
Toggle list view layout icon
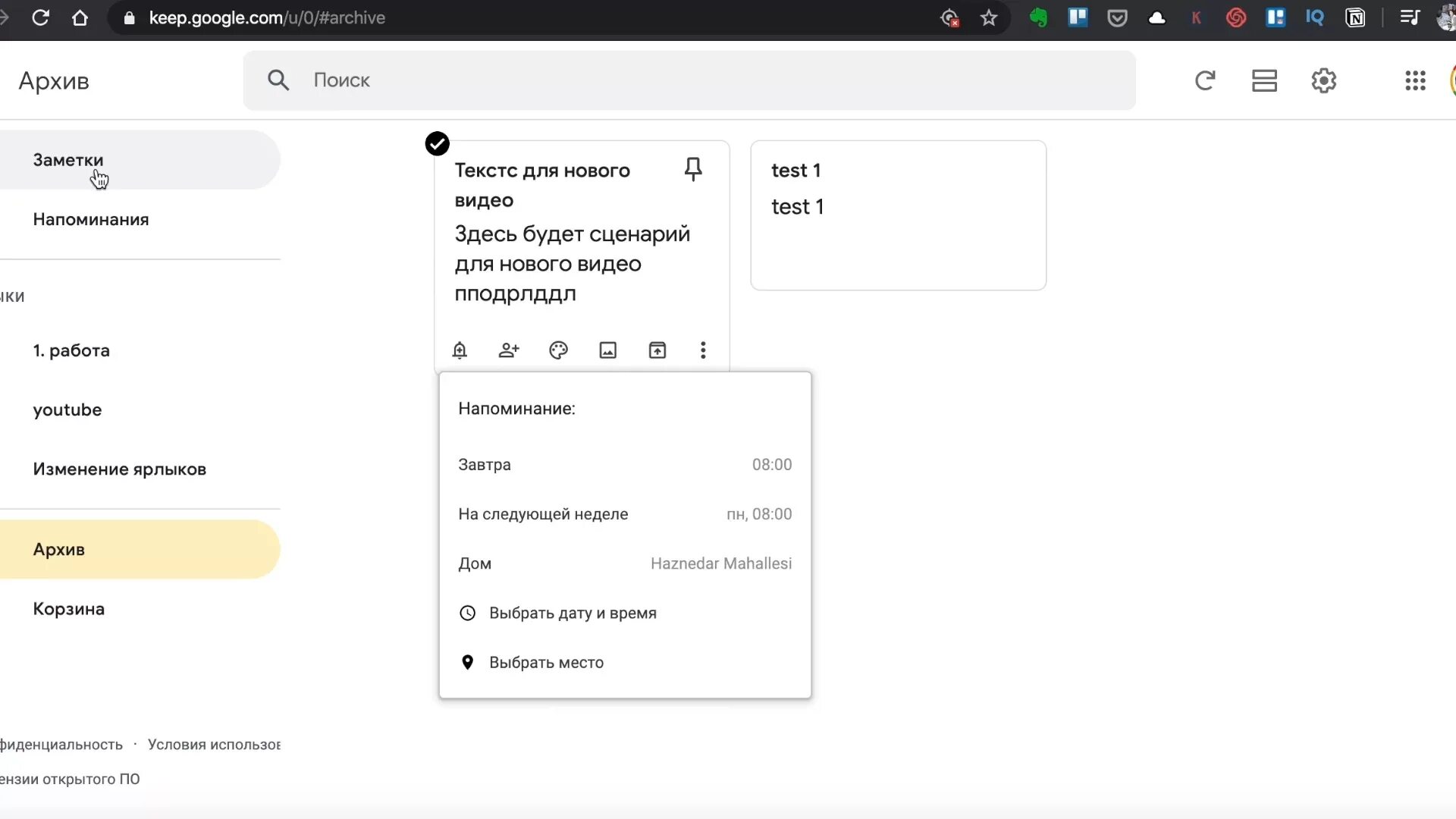(1264, 80)
